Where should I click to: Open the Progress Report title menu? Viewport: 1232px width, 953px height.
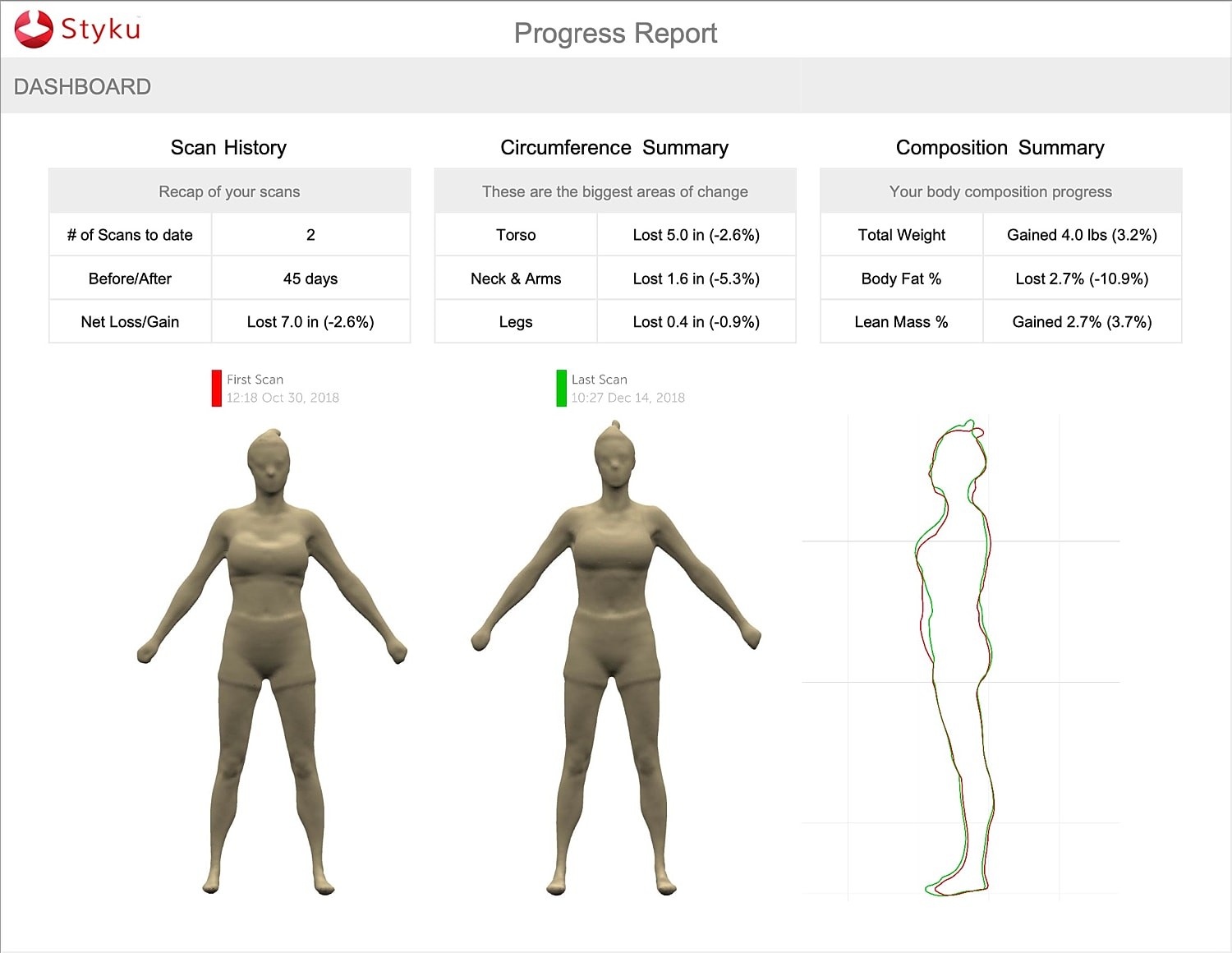click(615, 34)
